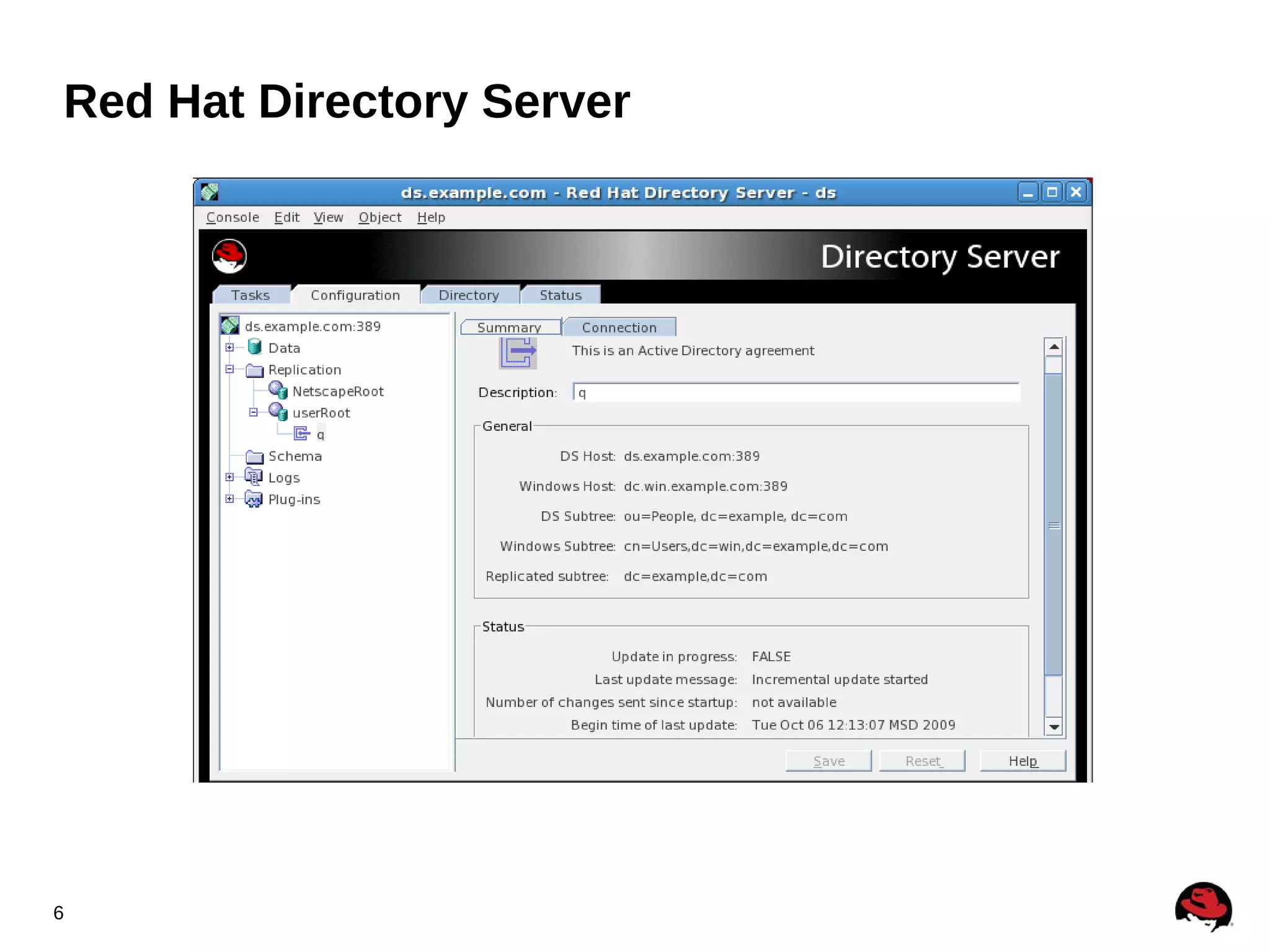
Task: Switch to the Tasks tab
Action: 251,295
